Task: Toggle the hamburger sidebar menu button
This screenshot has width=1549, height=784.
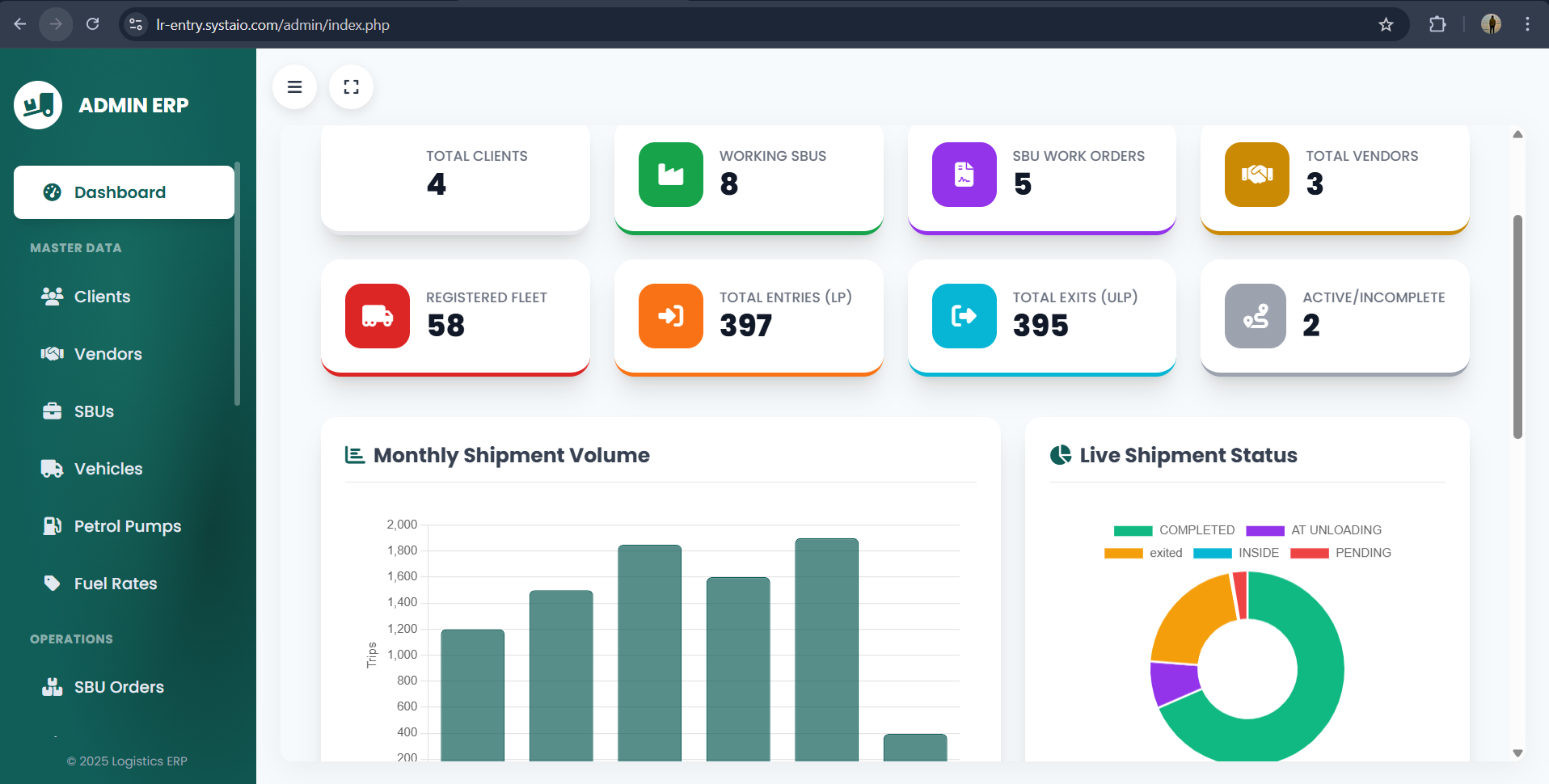Action: pyautogui.click(x=294, y=87)
